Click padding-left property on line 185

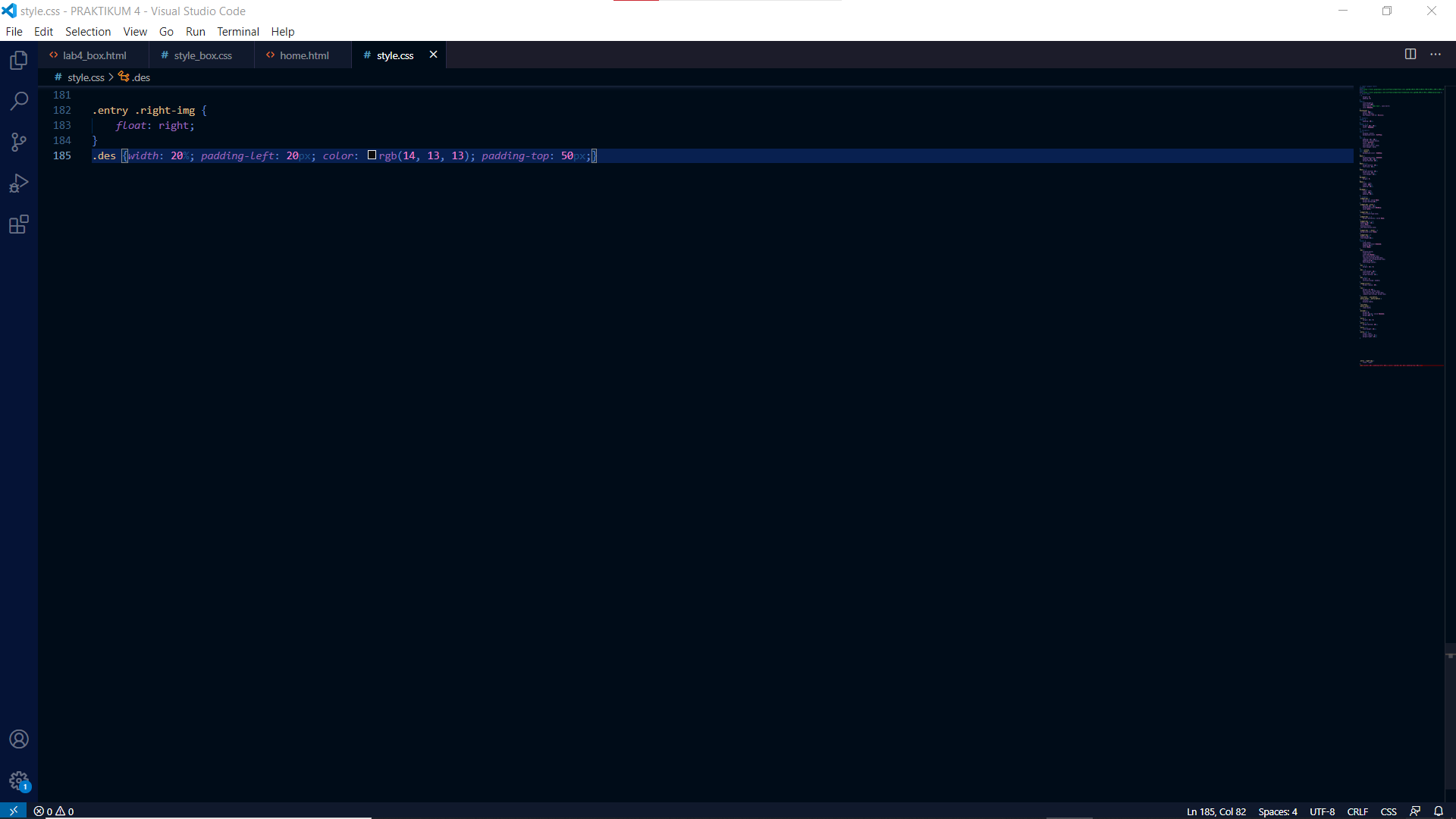237,155
